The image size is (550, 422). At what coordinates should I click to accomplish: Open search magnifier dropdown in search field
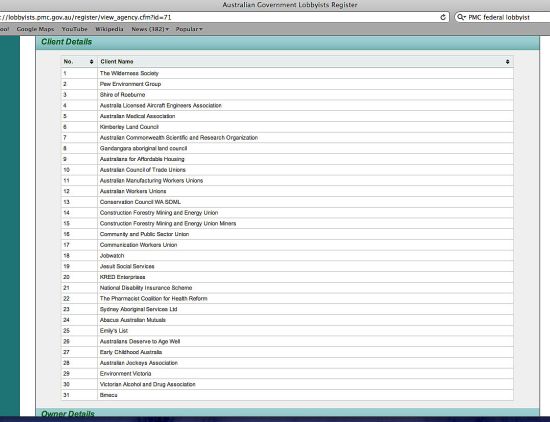pyautogui.click(x=462, y=17)
